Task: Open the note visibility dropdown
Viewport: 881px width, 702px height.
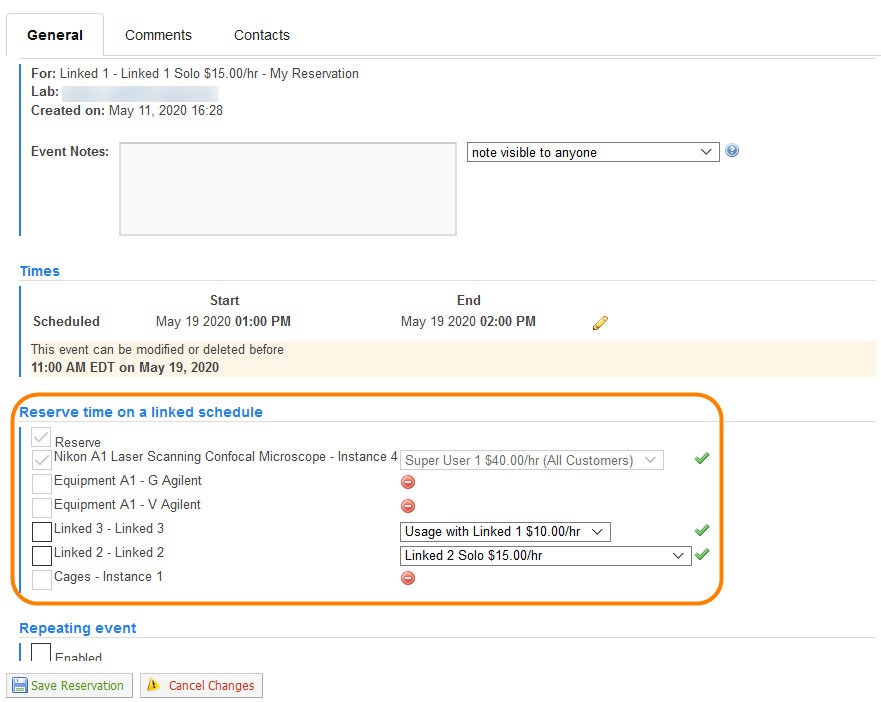Action: (x=593, y=152)
